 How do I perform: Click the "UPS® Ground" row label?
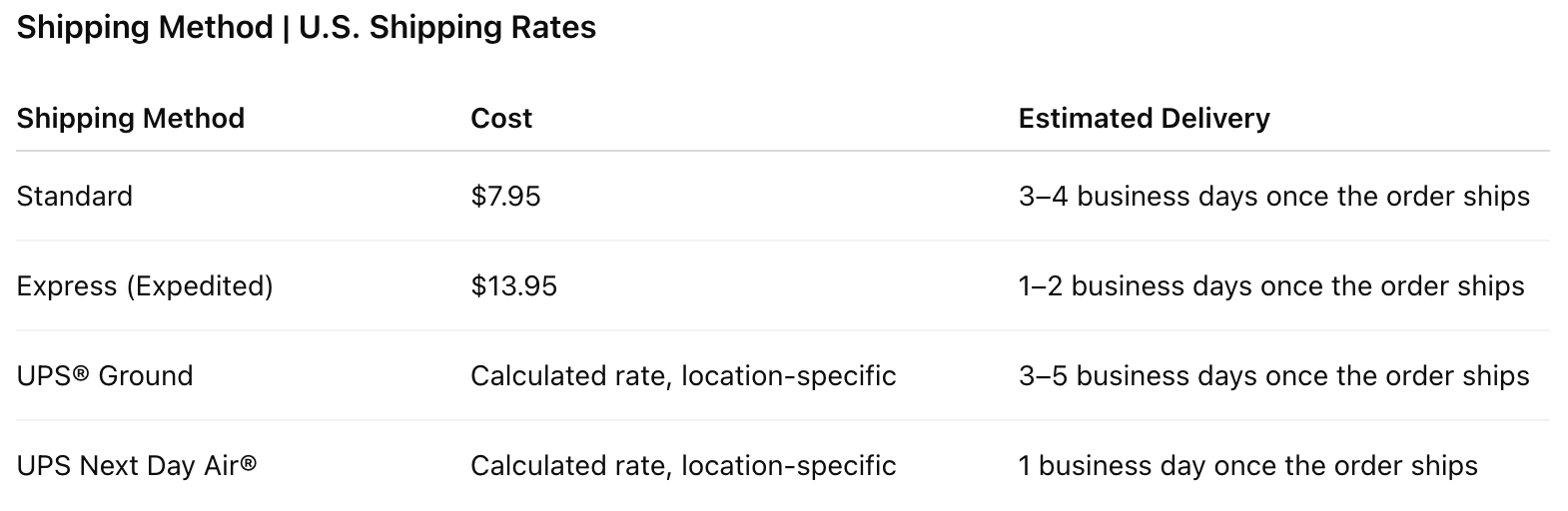(x=105, y=376)
